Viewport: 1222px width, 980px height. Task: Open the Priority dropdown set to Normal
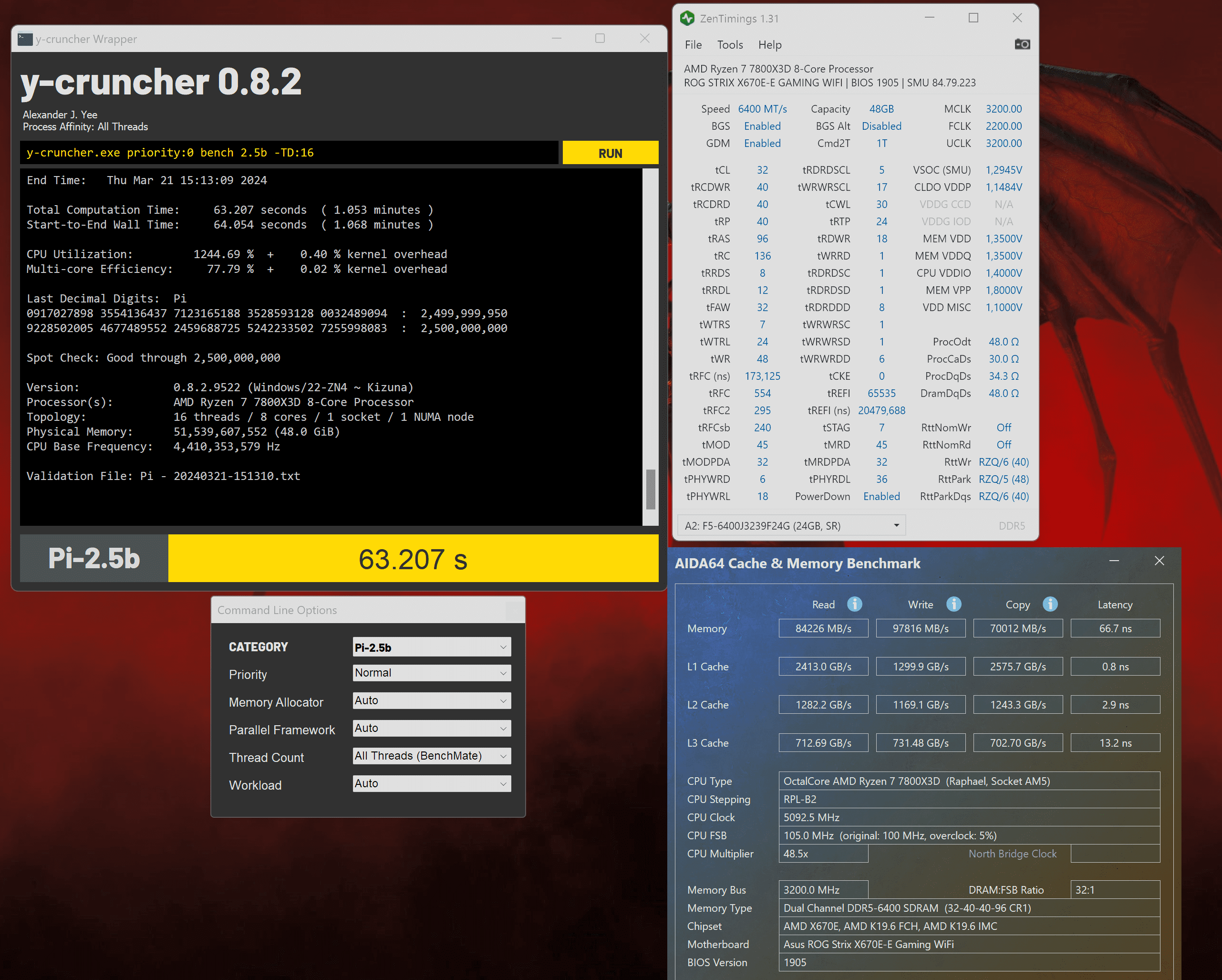pos(431,673)
